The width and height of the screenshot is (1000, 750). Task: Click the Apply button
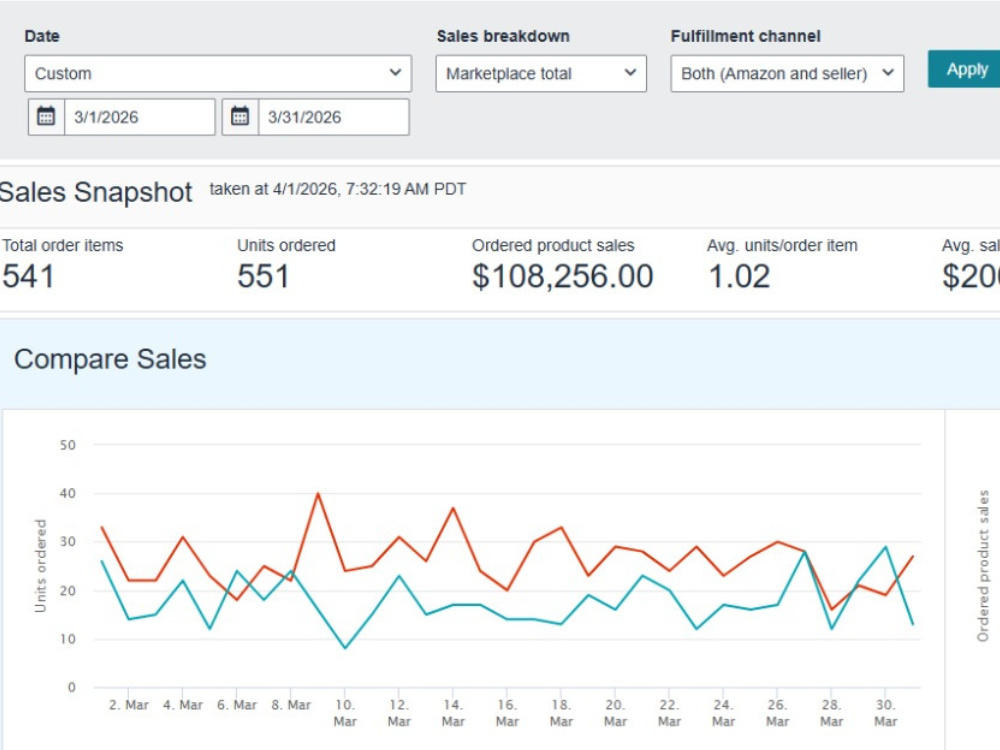point(964,69)
